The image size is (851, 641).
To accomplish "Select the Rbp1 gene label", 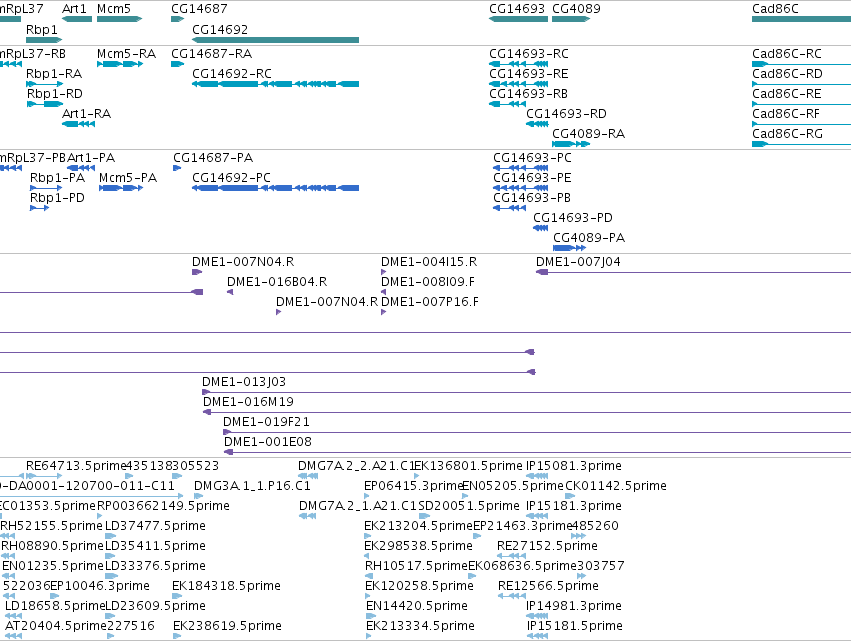I will click(42, 29).
